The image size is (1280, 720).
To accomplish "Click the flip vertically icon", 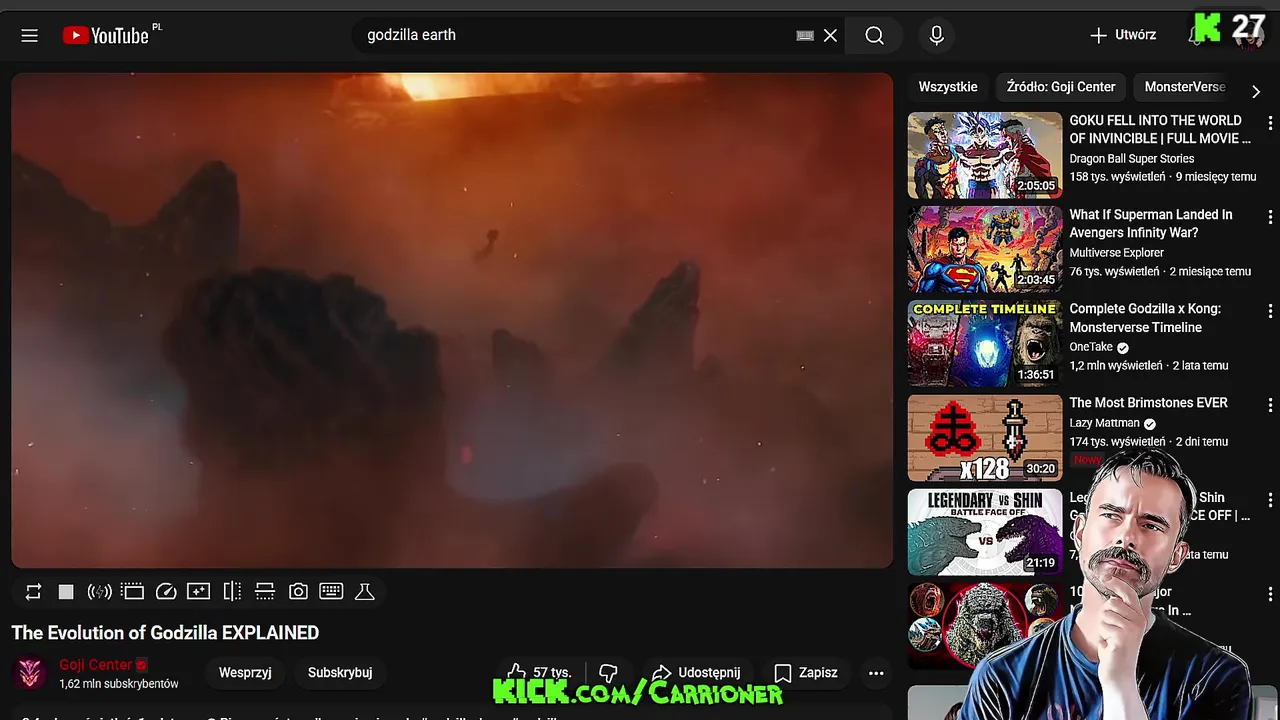I will point(265,592).
